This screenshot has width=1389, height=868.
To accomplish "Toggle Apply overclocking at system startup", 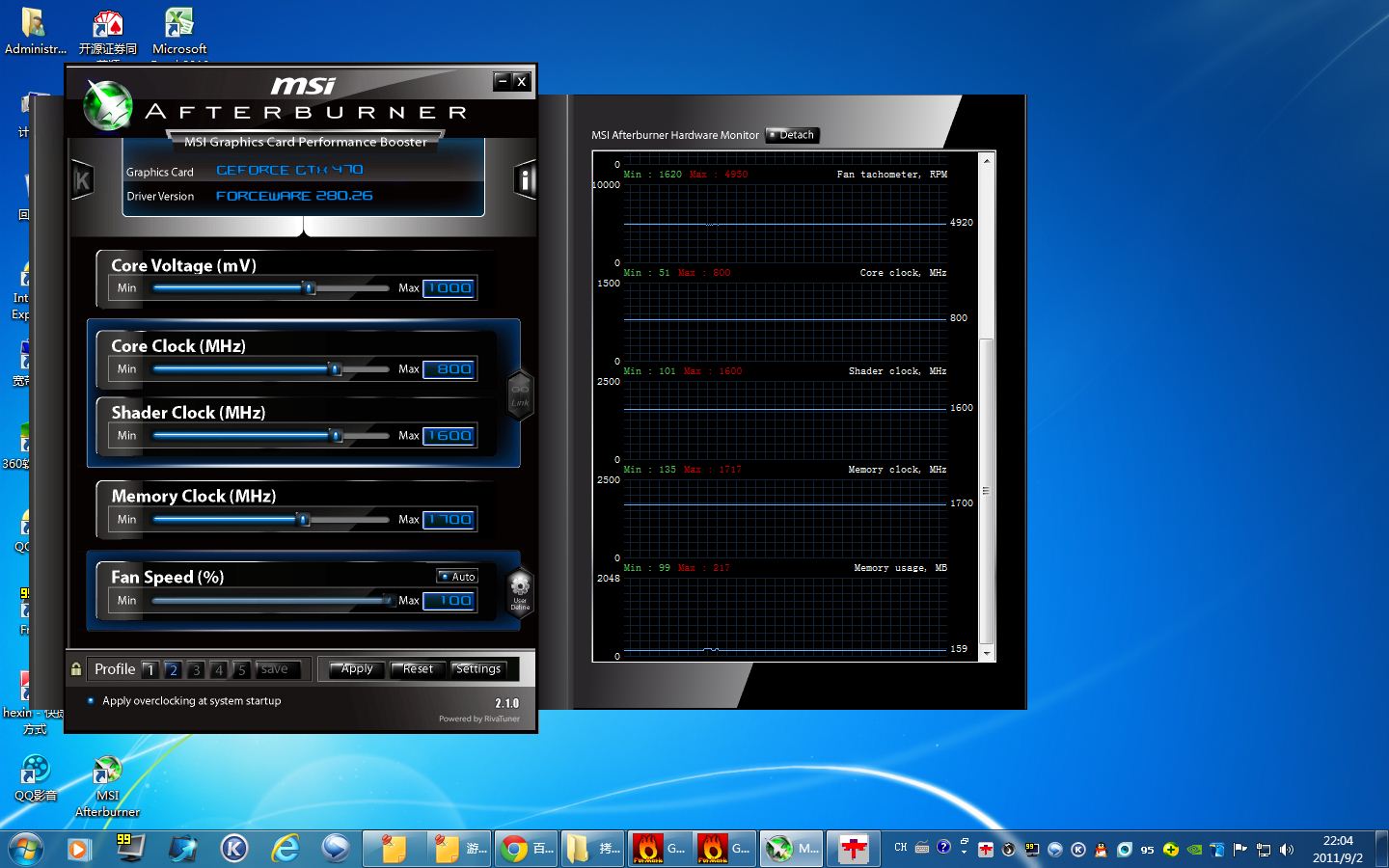I will click(184, 701).
